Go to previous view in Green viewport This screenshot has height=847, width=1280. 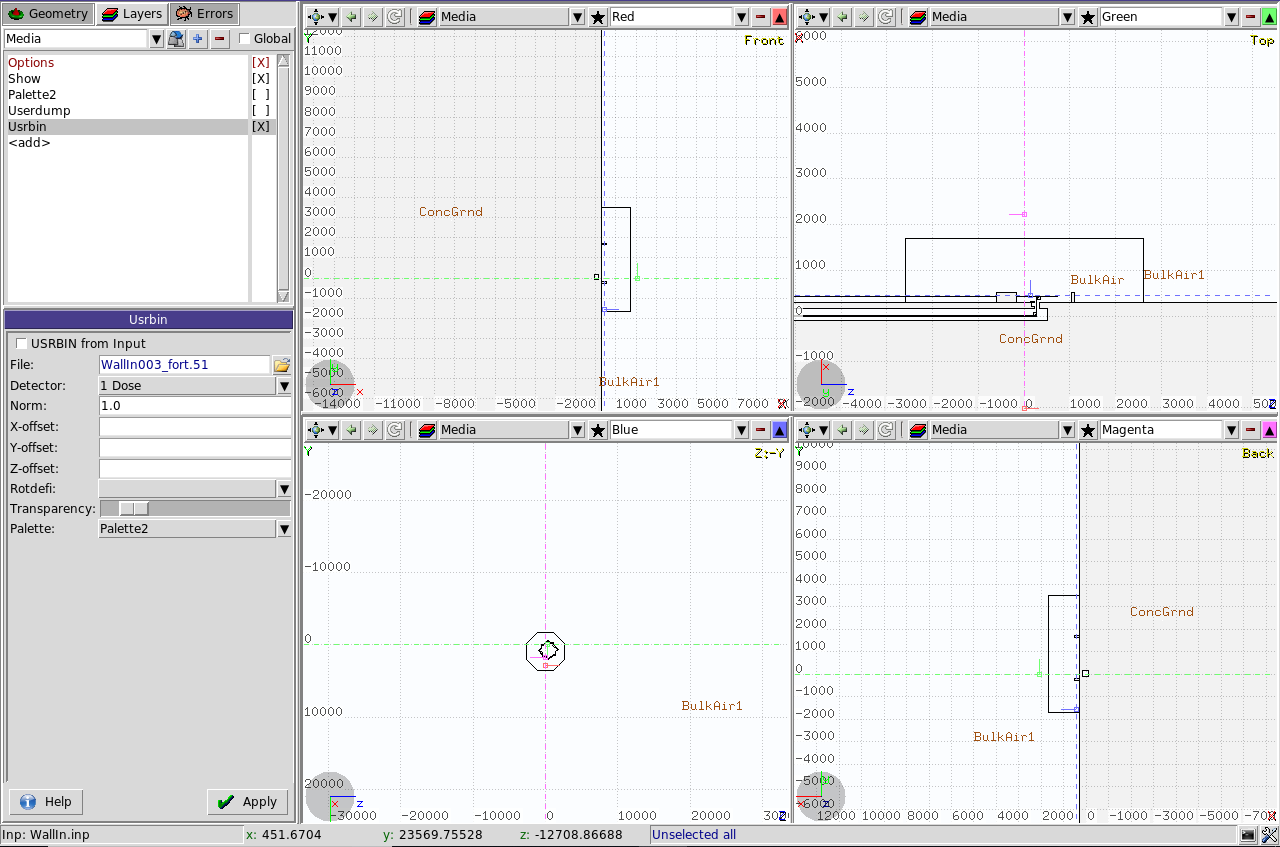click(x=841, y=17)
